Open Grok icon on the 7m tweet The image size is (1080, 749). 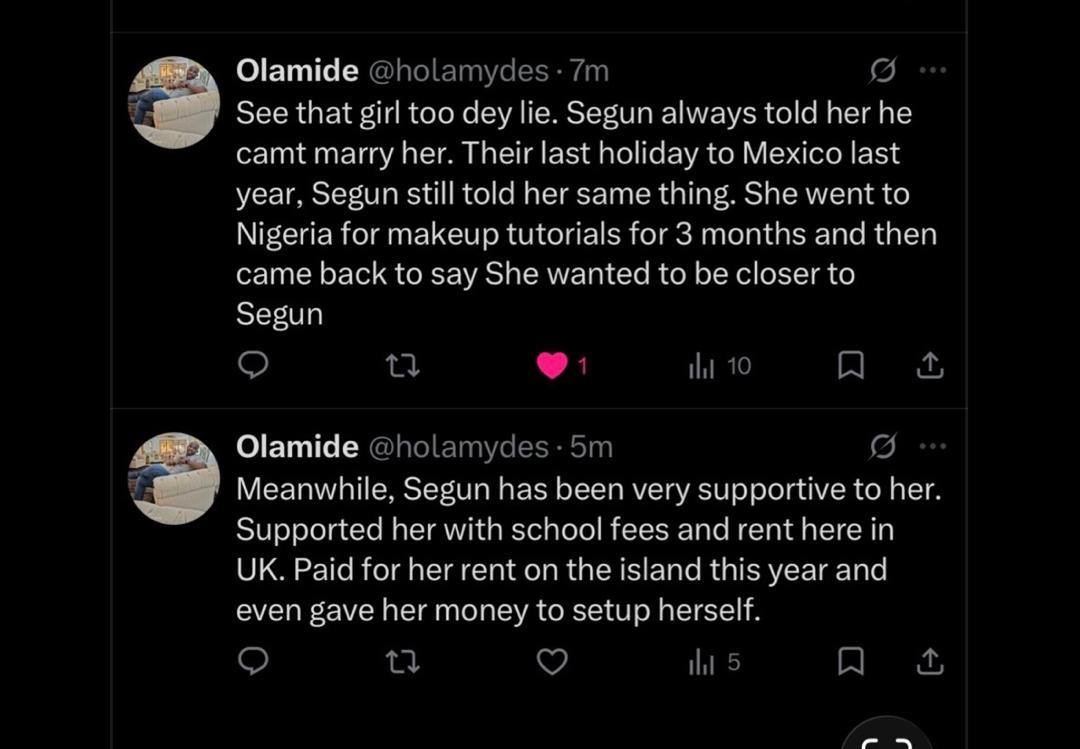[x=882, y=70]
